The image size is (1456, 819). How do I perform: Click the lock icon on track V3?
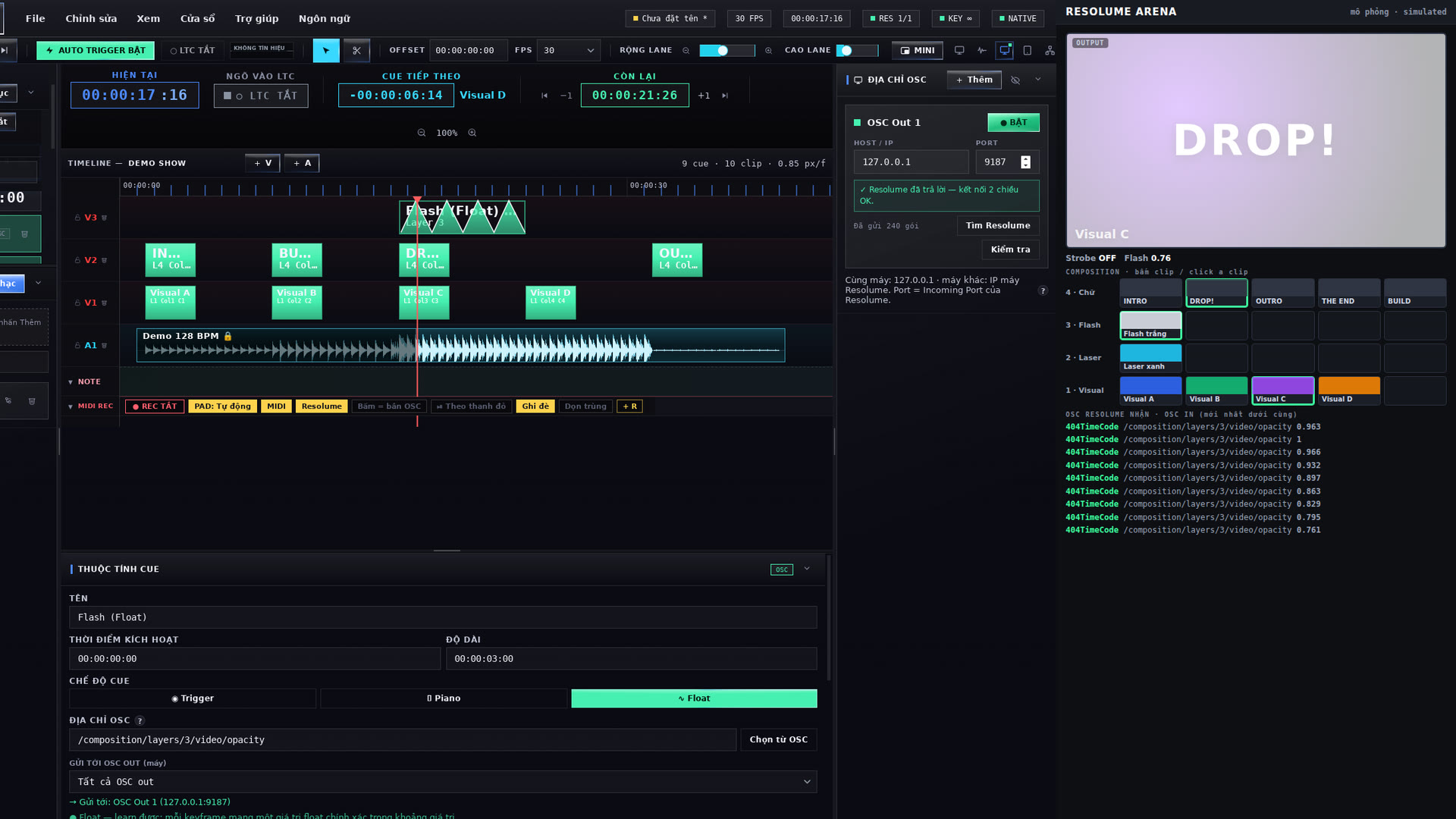[77, 218]
